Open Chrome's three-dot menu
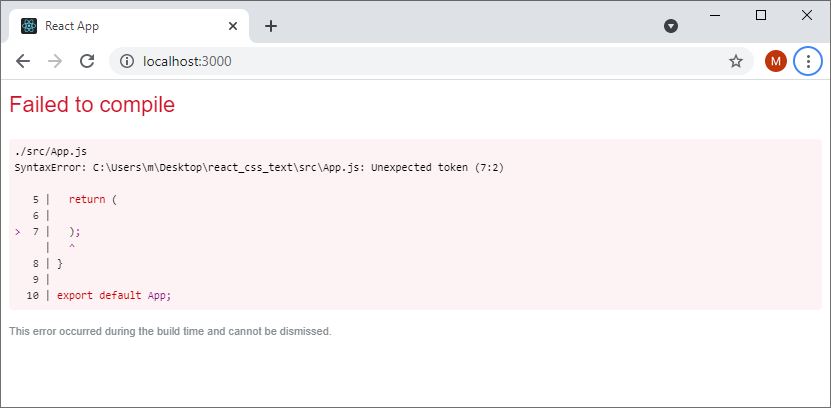 [808, 61]
